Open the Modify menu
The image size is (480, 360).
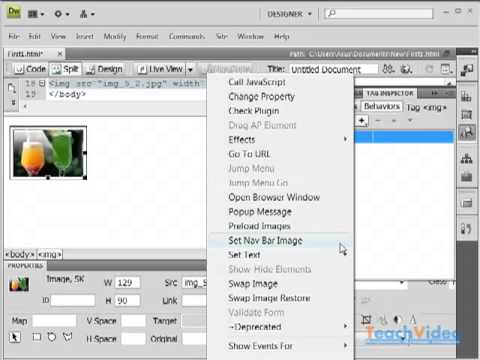pyautogui.click(x=115, y=36)
